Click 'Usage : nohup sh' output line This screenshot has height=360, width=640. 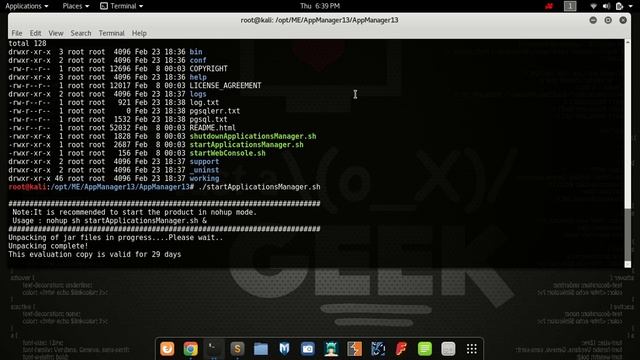(109, 221)
